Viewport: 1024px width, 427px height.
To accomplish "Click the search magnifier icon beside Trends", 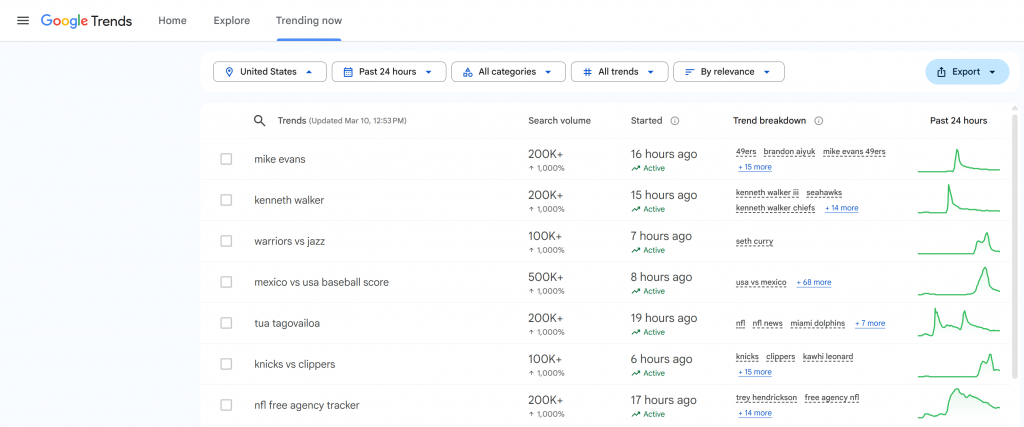I will pyautogui.click(x=259, y=121).
